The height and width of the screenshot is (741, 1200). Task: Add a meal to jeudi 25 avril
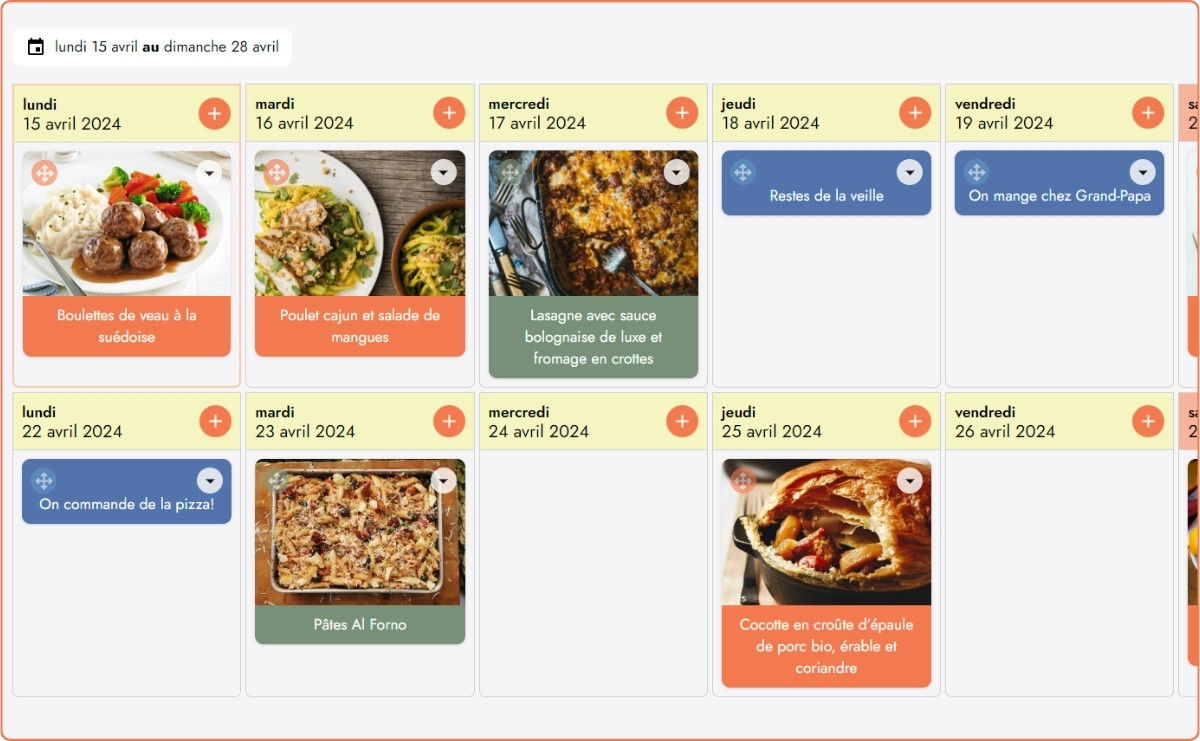pyautogui.click(x=915, y=421)
